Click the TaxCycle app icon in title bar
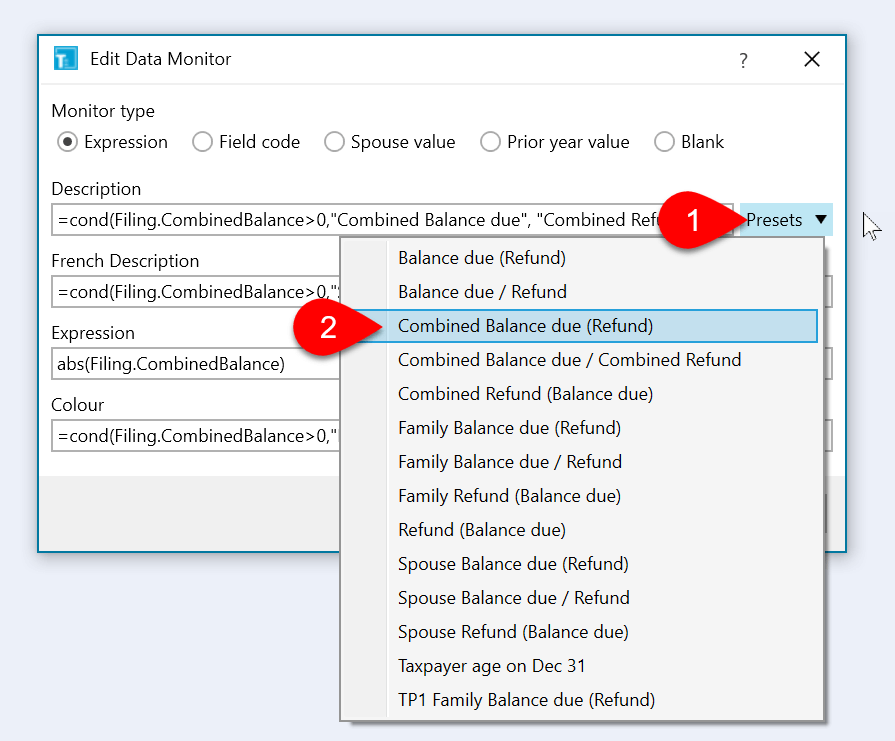The height and width of the screenshot is (741, 895). coord(66,58)
